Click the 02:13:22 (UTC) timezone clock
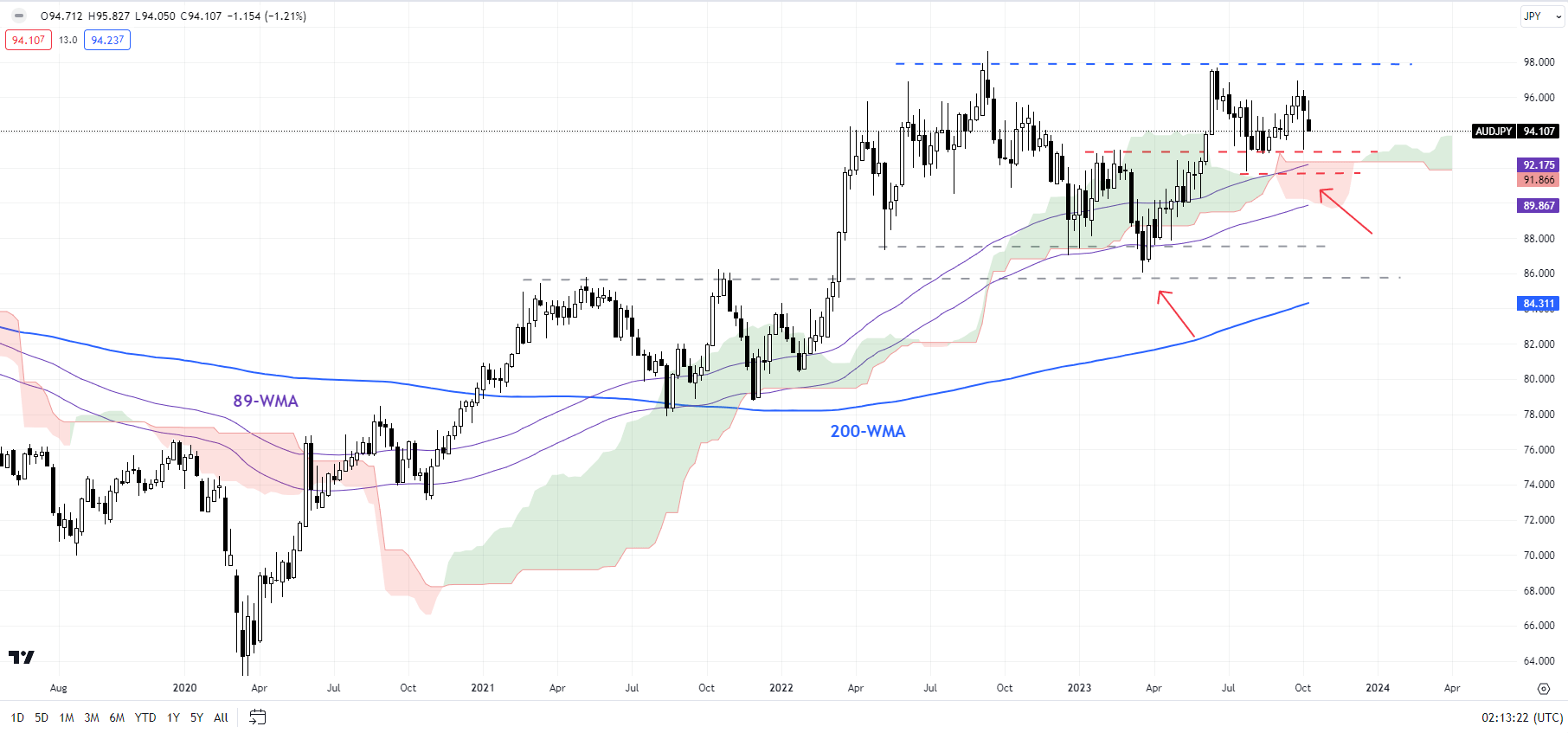This screenshot has width=1568, height=733. click(1522, 717)
